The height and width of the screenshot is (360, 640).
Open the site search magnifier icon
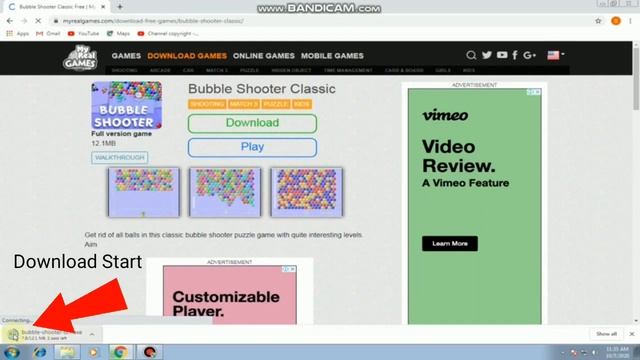471,55
